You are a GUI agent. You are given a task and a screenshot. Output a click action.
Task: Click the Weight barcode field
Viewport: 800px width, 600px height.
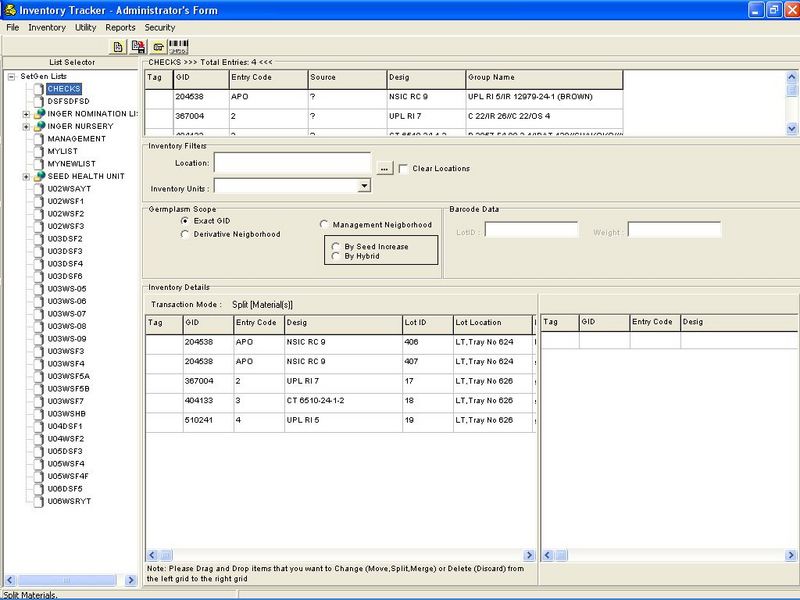[x=674, y=230]
